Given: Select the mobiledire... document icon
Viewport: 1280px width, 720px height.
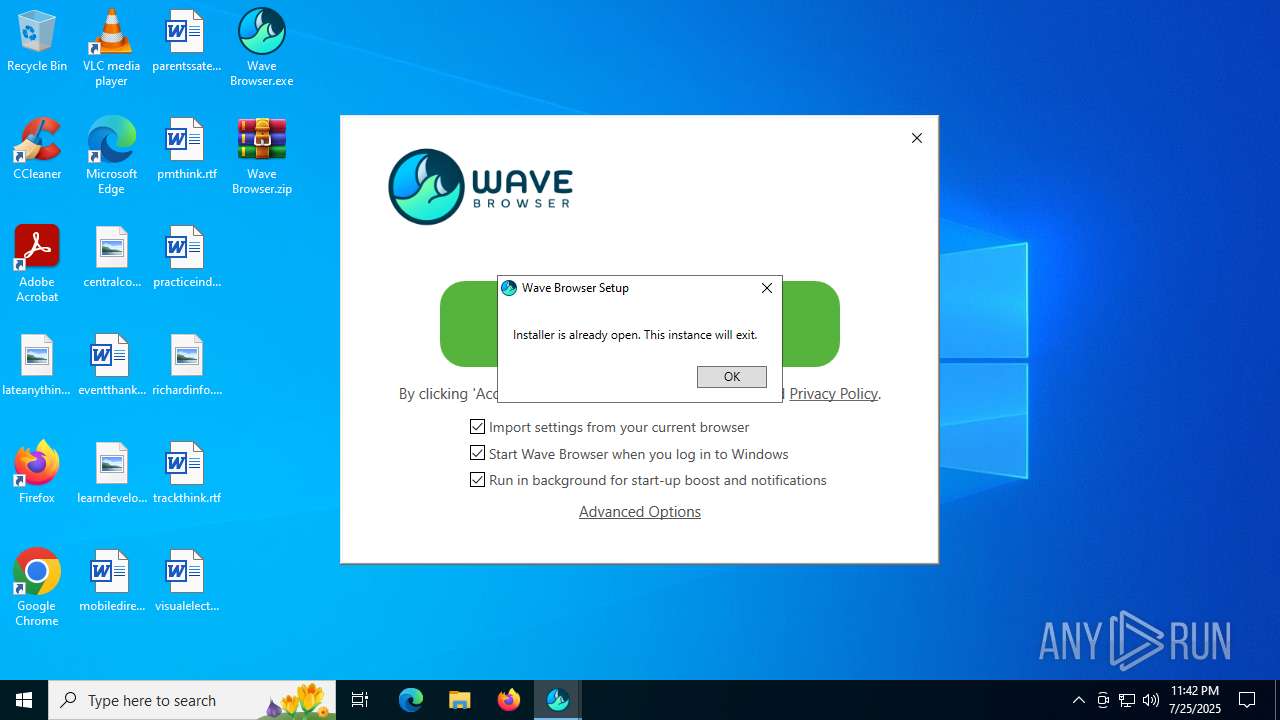Looking at the screenshot, I should 111,582.
